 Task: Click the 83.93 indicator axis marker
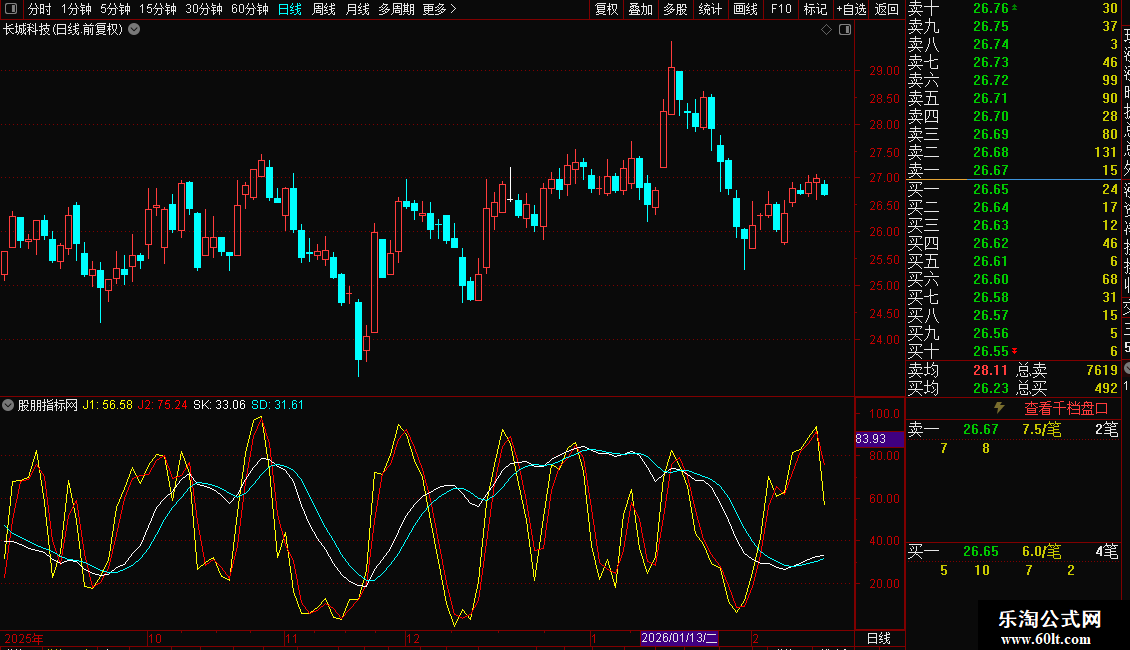[x=879, y=439]
